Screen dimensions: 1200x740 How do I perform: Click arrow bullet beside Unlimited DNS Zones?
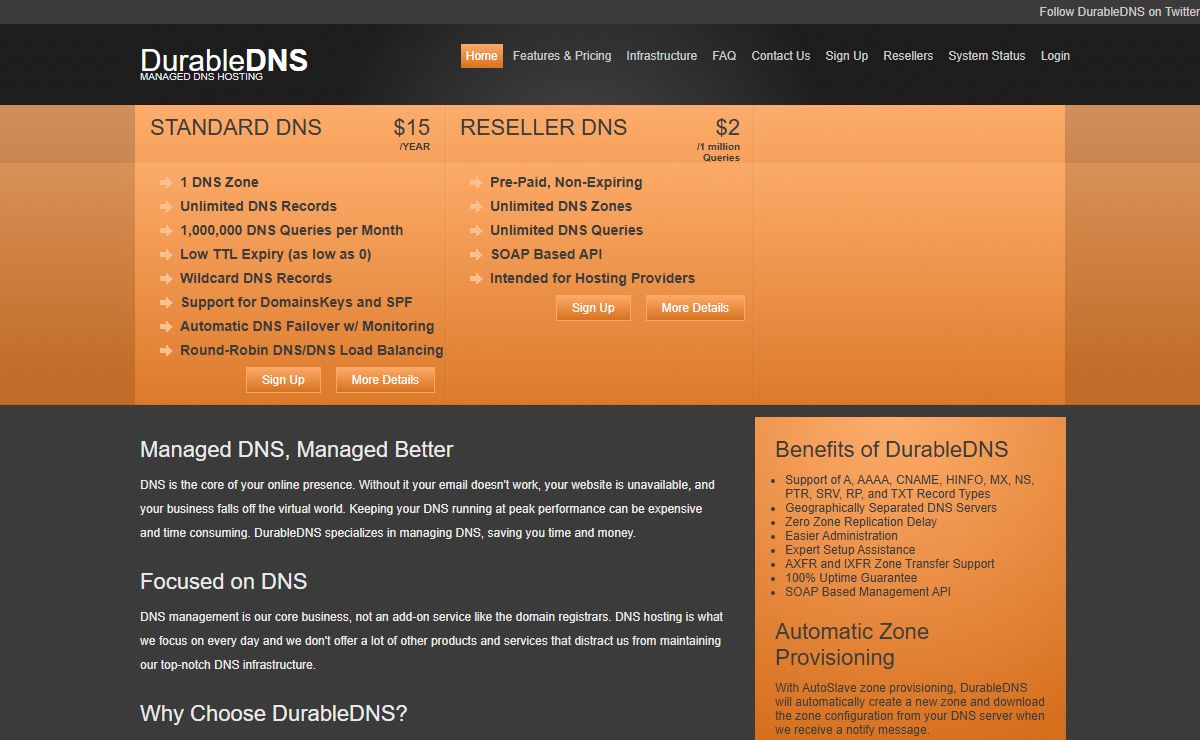476,207
